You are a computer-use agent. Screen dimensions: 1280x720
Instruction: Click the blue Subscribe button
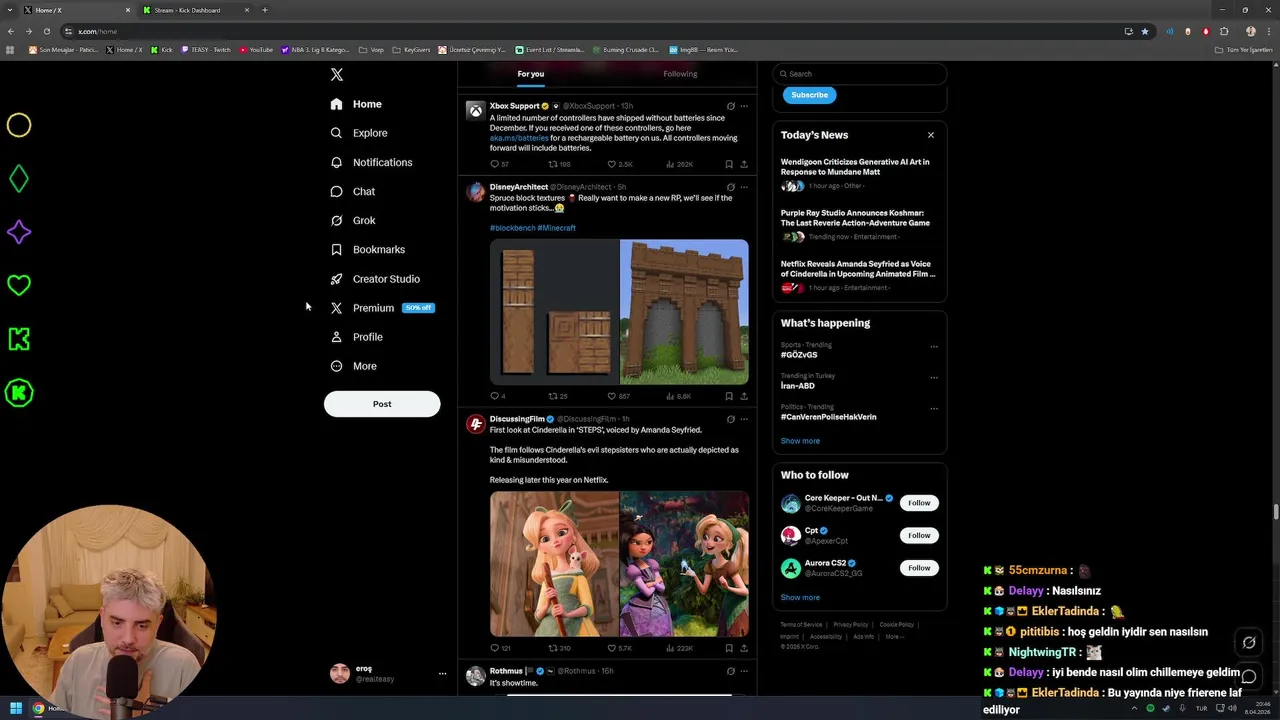coord(809,95)
